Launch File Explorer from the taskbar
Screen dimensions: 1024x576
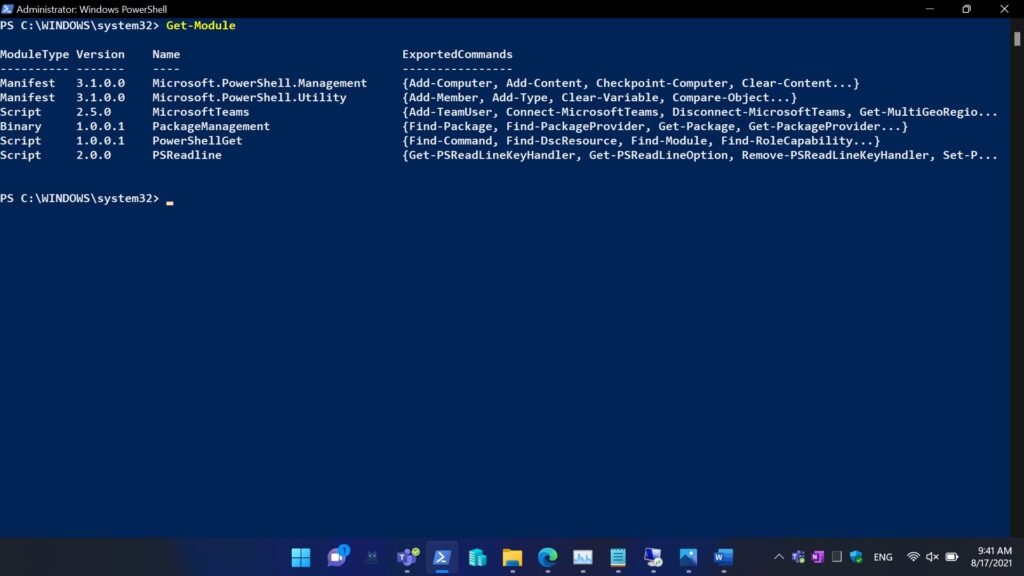point(513,557)
